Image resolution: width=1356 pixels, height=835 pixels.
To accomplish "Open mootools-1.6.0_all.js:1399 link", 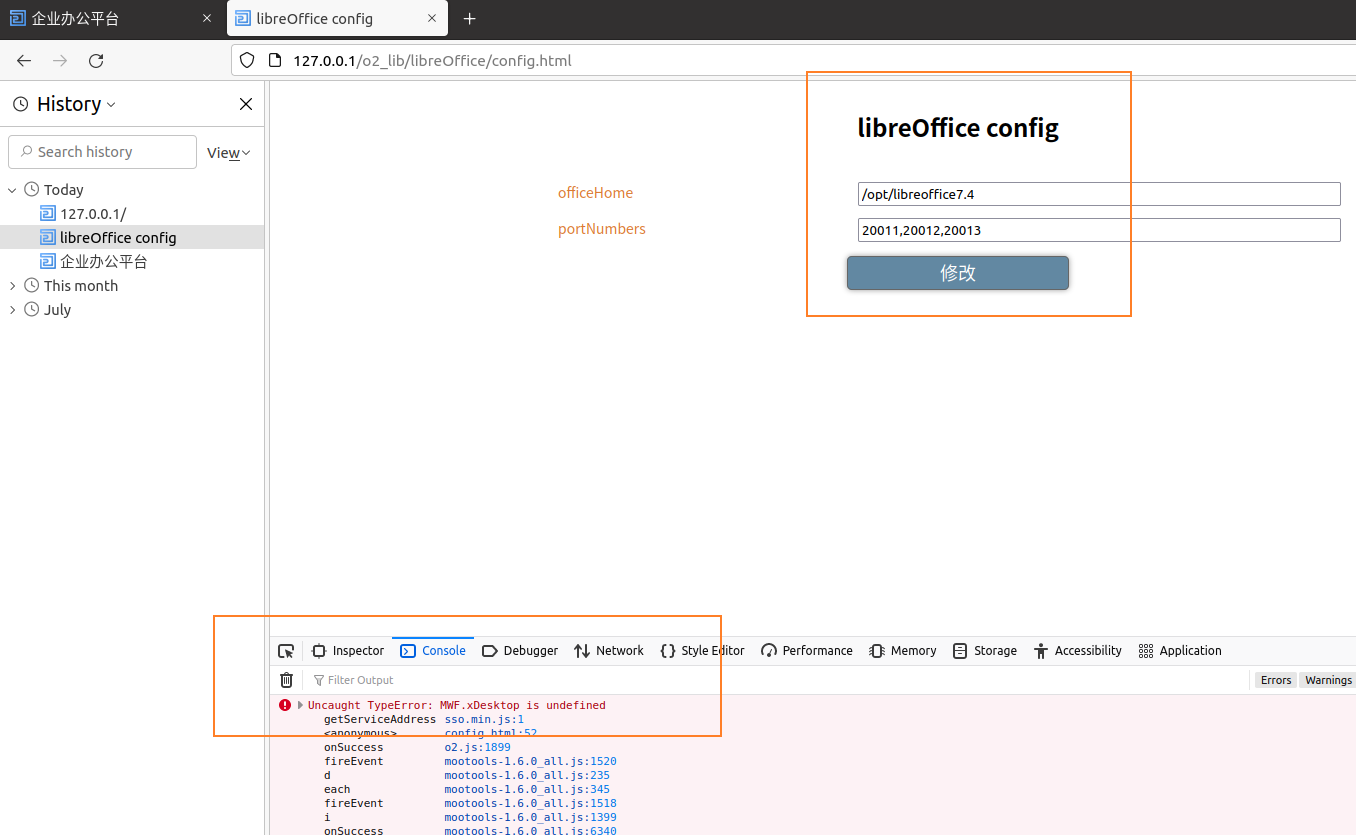I will (531, 817).
